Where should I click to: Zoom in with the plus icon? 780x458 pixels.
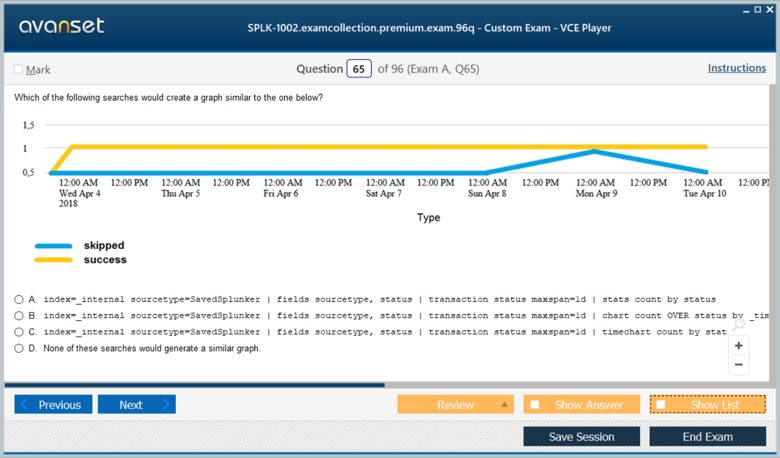[739, 346]
